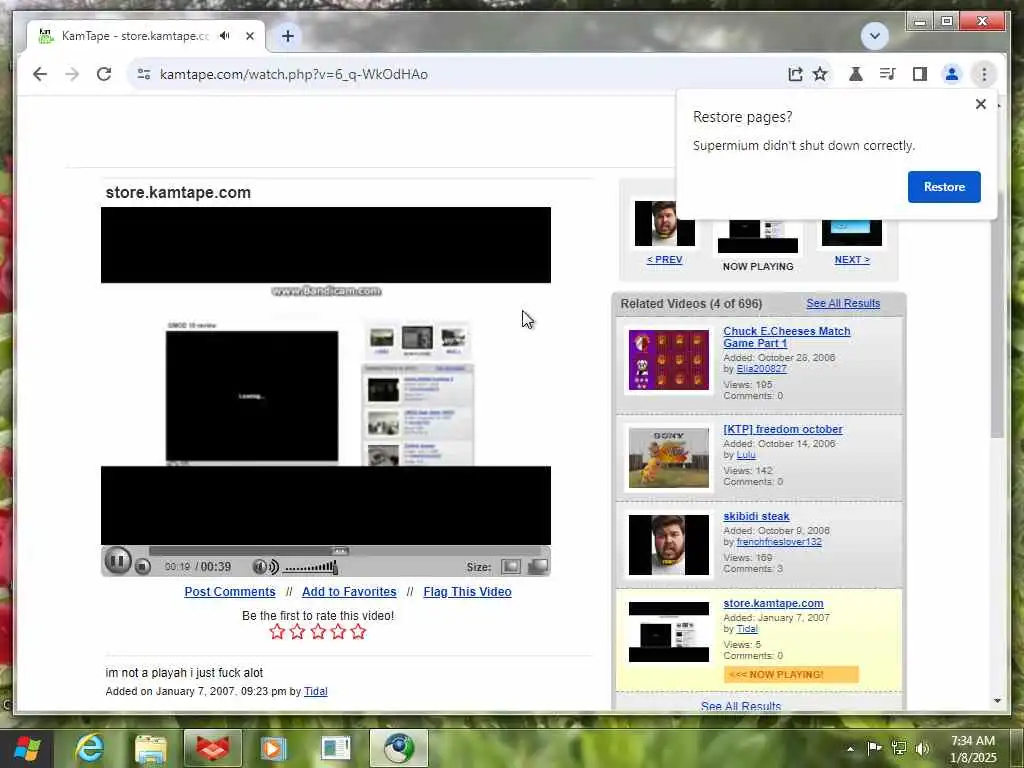Open the previous video thumbnail
This screenshot has width=1024, height=768.
(x=665, y=223)
